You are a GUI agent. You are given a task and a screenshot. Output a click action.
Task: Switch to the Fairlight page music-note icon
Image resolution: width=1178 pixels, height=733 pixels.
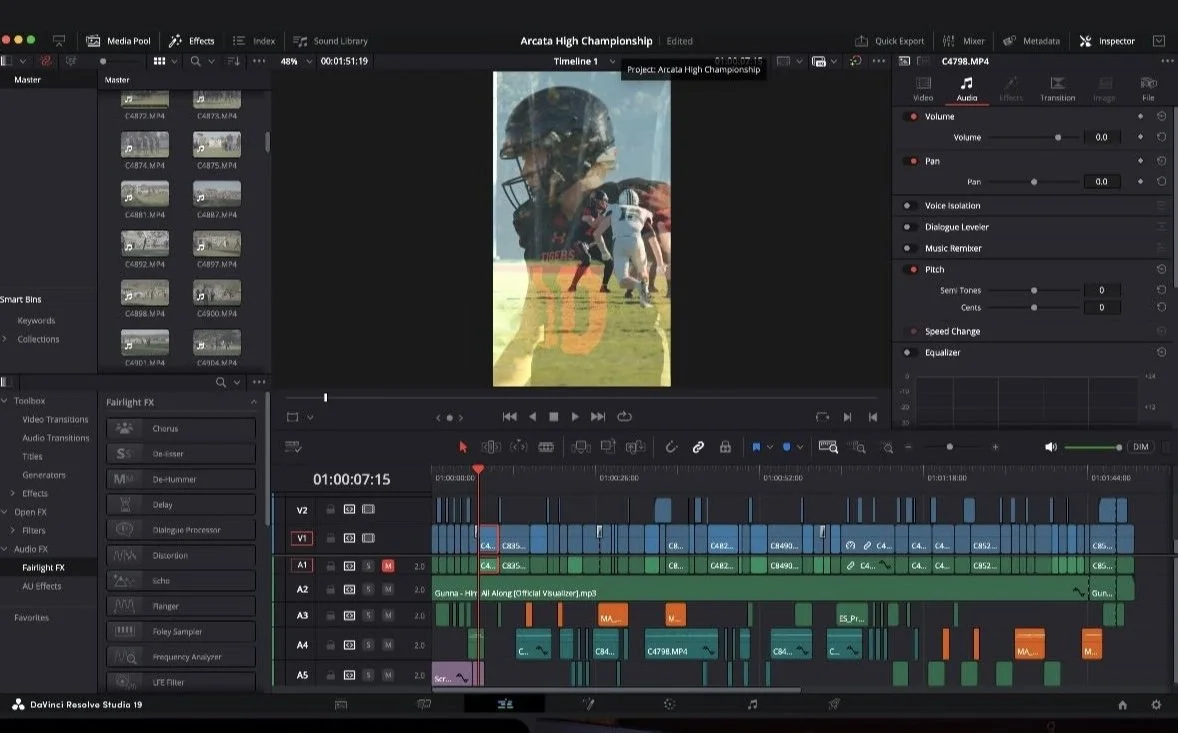click(x=752, y=704)
